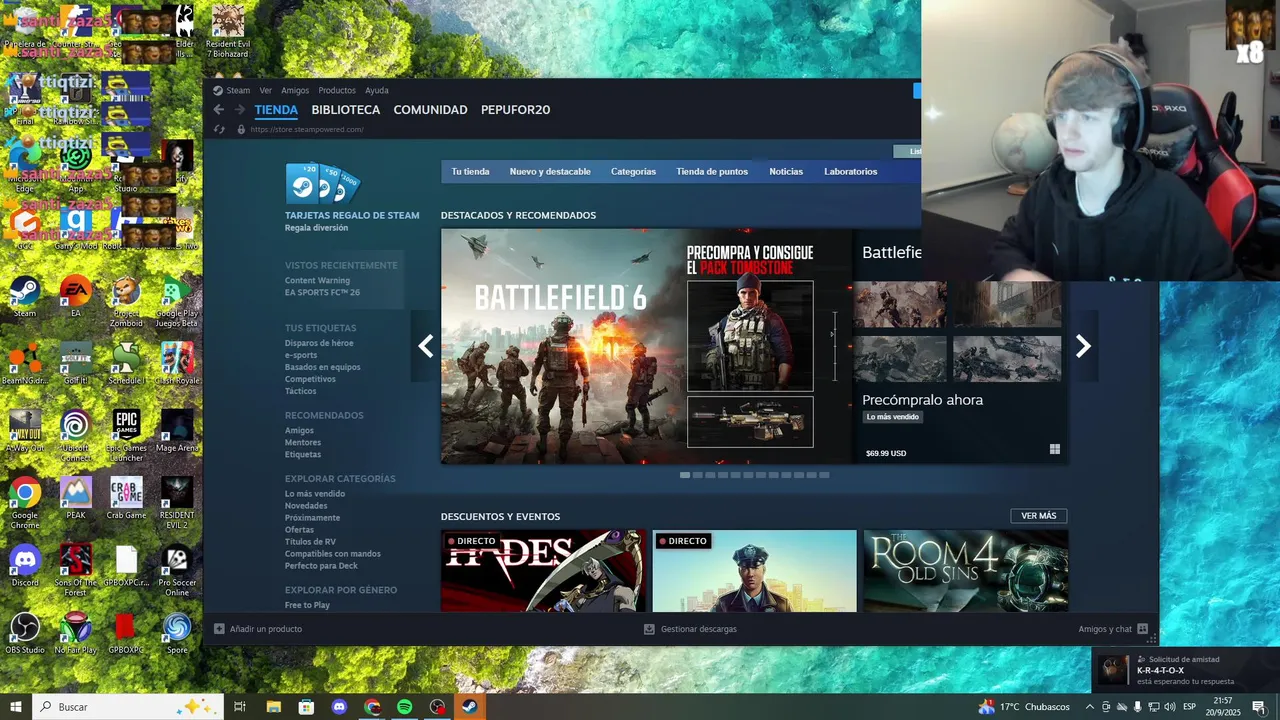This screenshot has height=720, width=1280.
Task: Select Google Play Juegos Beta shortcut
Action: (x=177, y=301)
